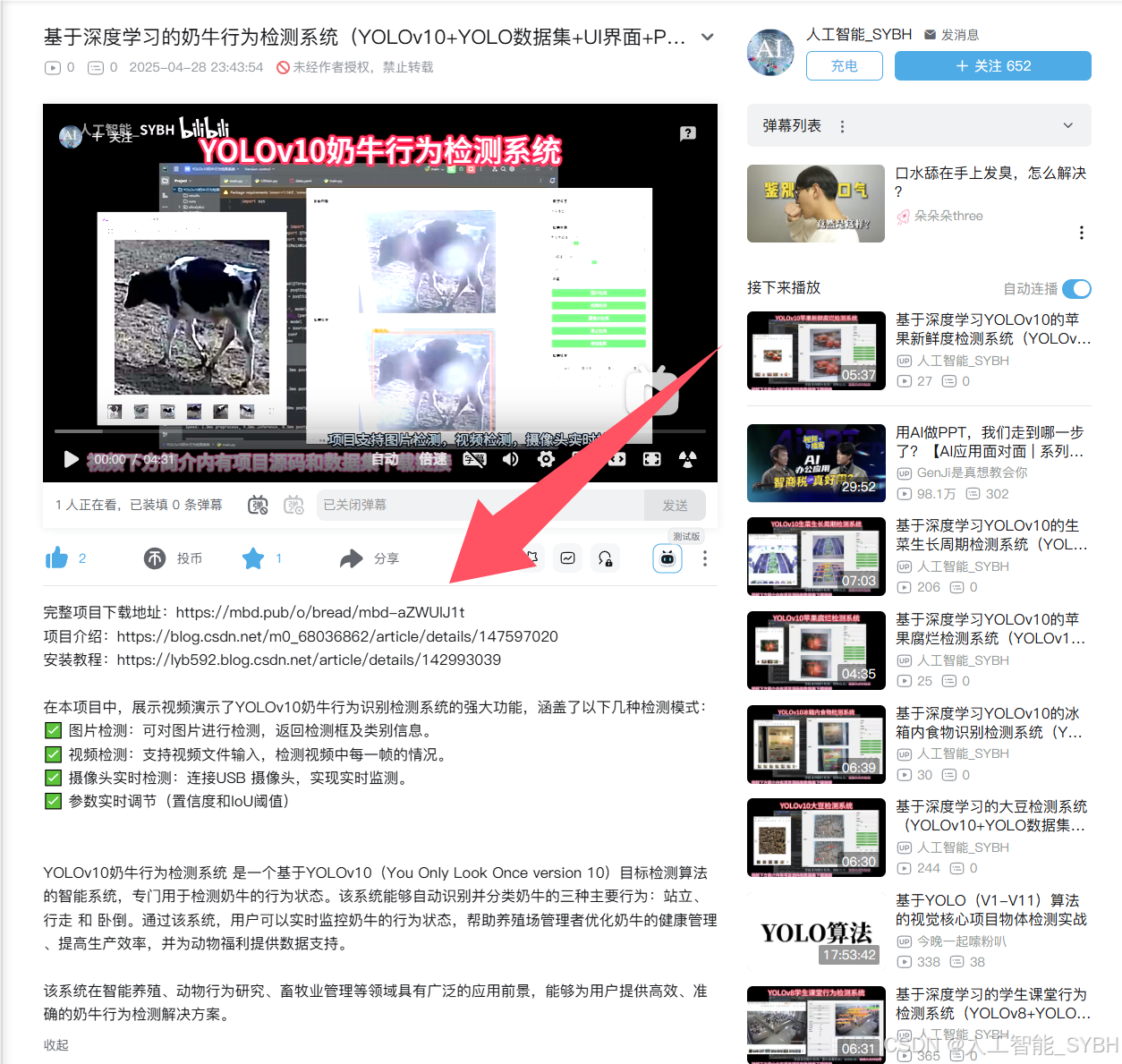1122x1064 pixels.
Task: Click the like count '2'
Action: [x=82, y=558]
